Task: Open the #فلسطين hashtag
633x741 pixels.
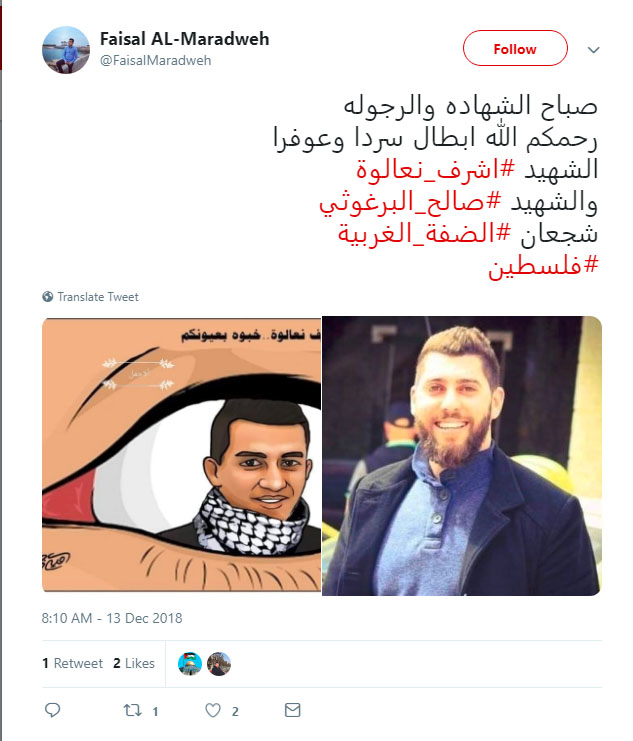Action: [x=543, y=266]
